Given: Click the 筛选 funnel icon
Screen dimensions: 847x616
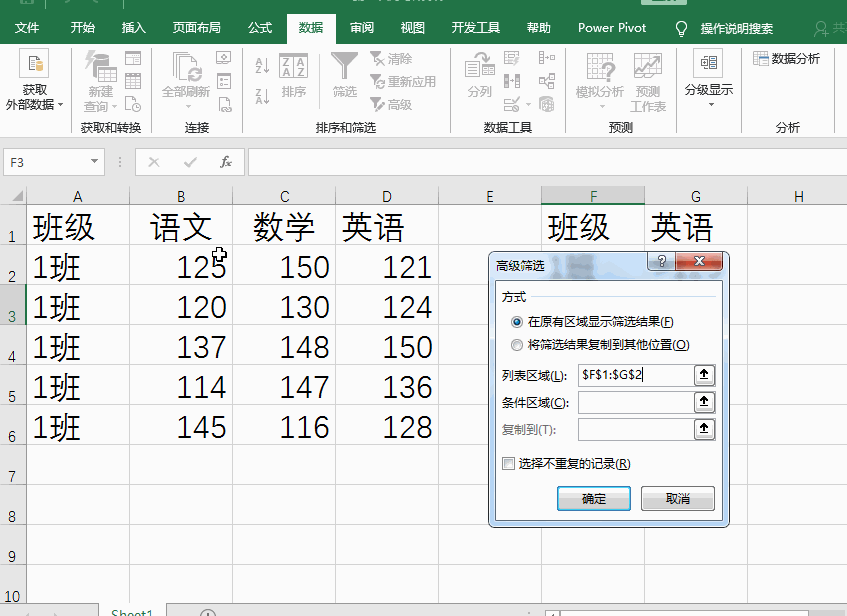Looking at the screenshot, I should pos(344,66).
